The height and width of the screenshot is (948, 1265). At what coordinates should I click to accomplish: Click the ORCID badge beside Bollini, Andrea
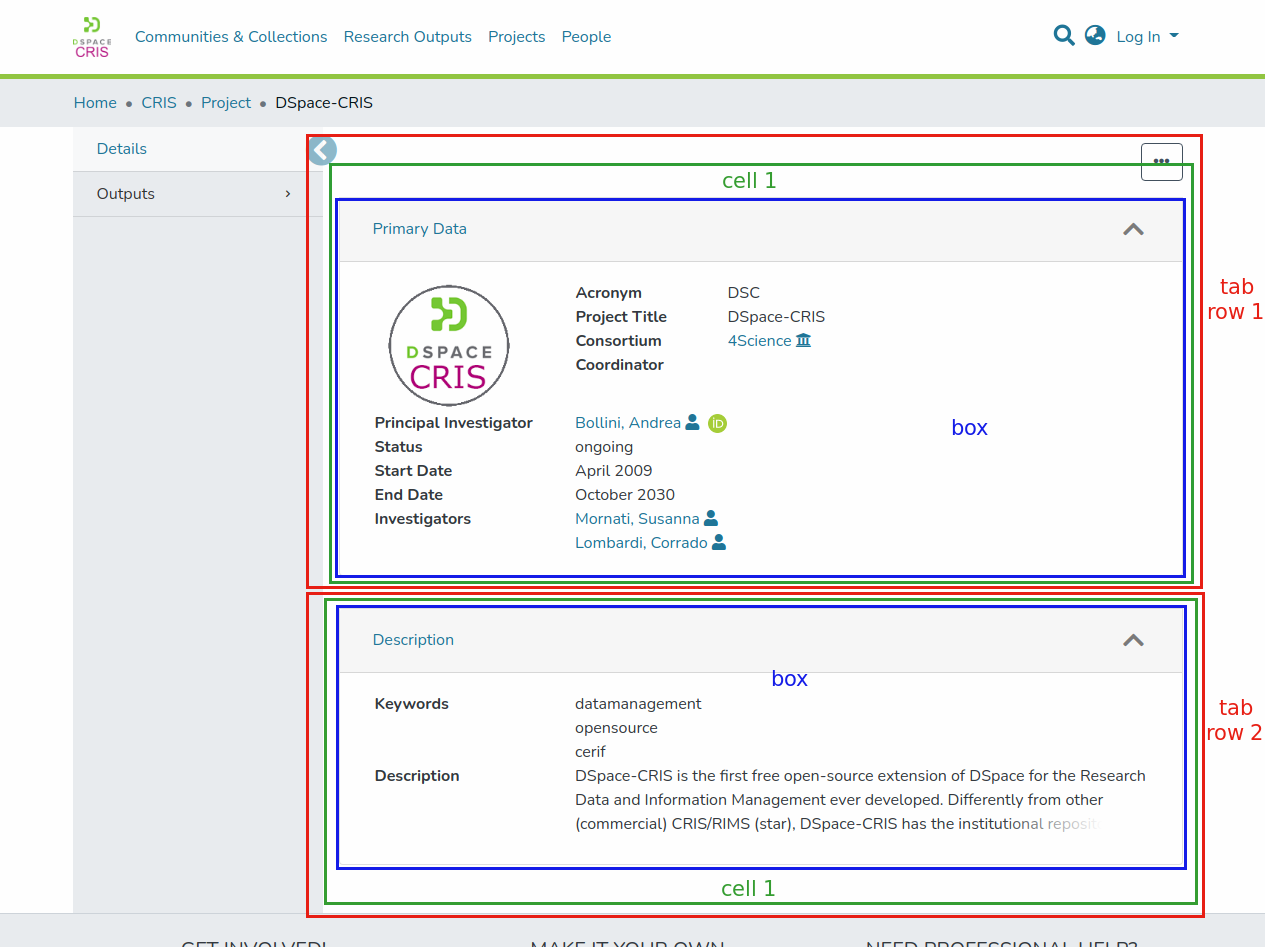click(717, 423)
